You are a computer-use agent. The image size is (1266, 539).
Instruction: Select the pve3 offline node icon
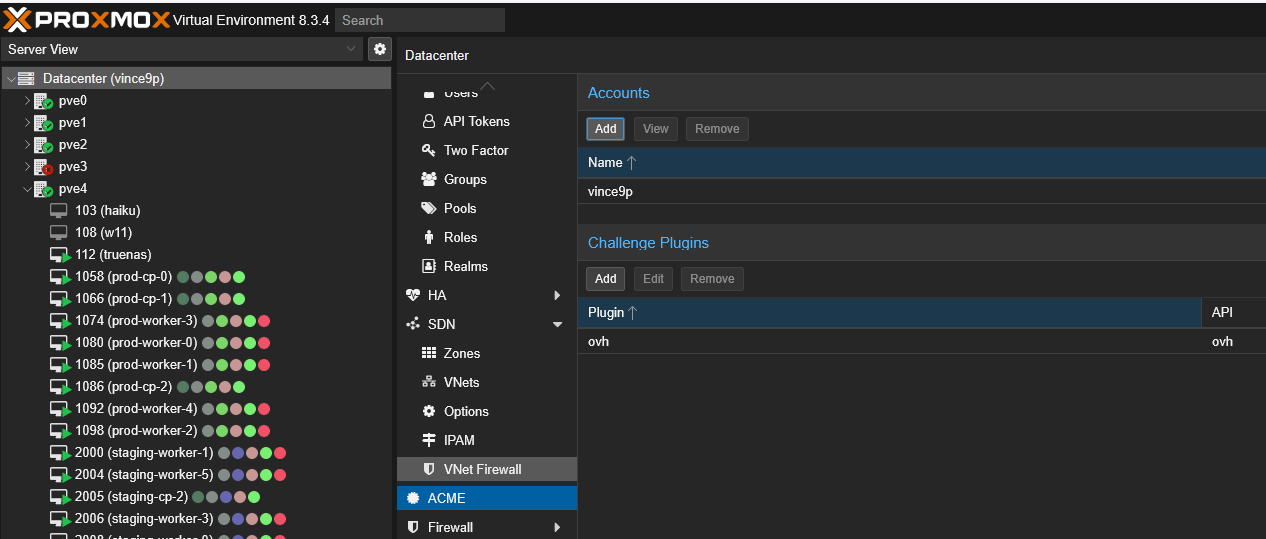(43, 167)
